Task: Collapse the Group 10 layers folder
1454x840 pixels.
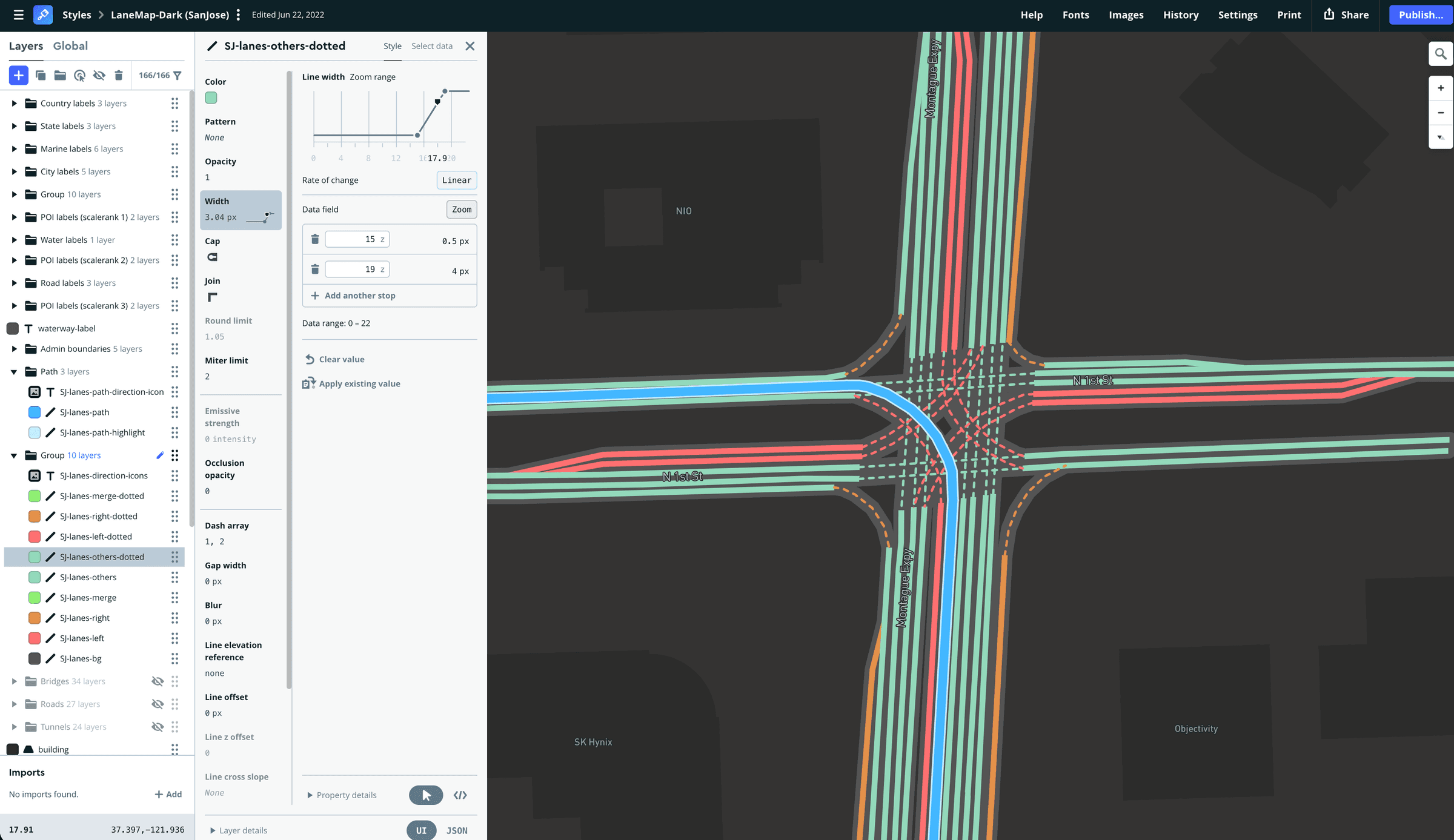Action: click(15, 456)
